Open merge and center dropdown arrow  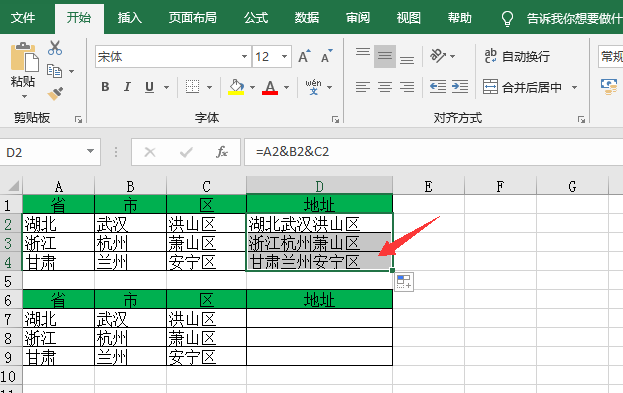[x=575, y=87]
